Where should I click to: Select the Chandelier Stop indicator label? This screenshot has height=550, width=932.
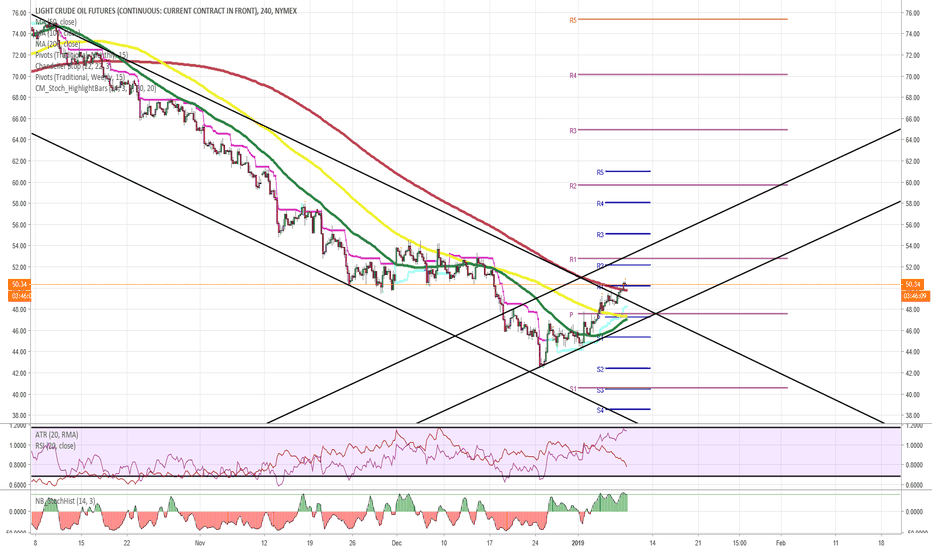[x=73, y=67]
